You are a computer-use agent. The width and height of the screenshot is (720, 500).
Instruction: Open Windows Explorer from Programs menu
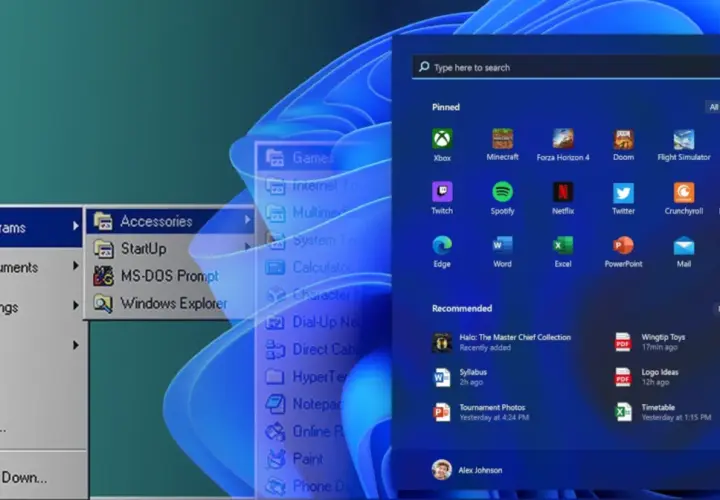pyautogui.click(x=170, y=303)
